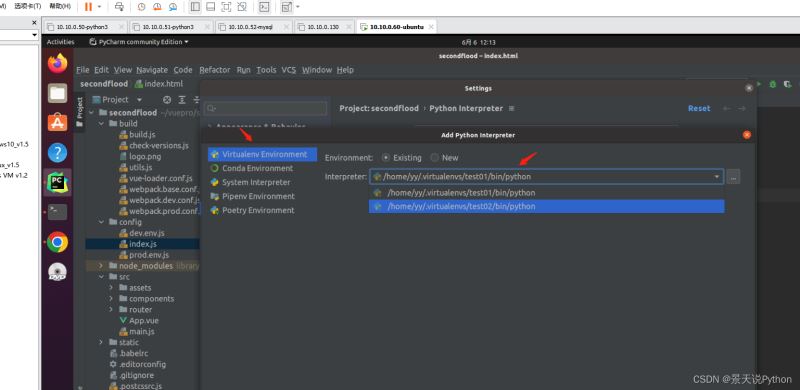Image resolution: width=800 pixels, height=390 pixels.
Task: Select logo.png in the project tree
Action: [x=145, y=156]
